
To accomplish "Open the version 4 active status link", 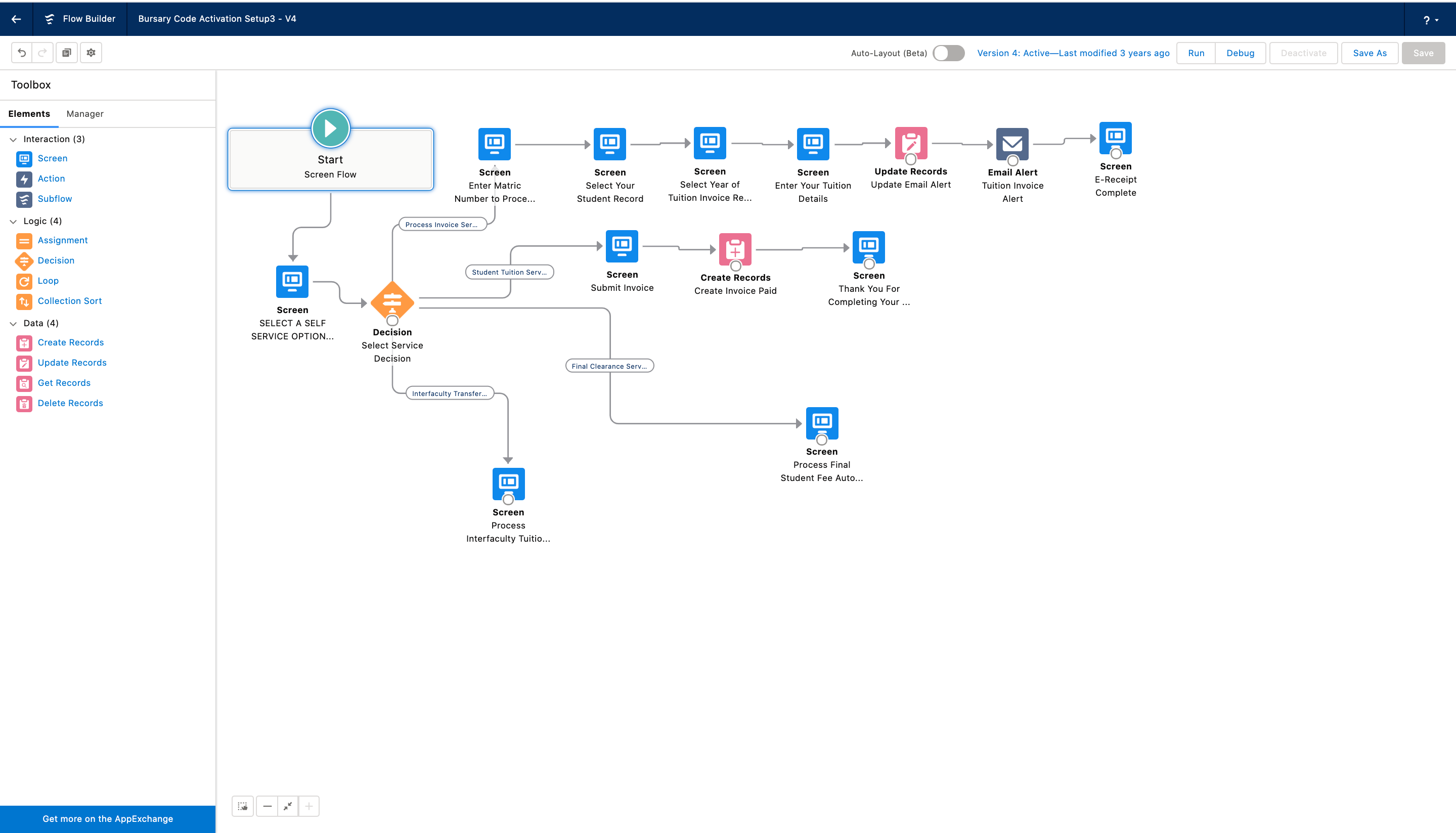I will 1073,53.
